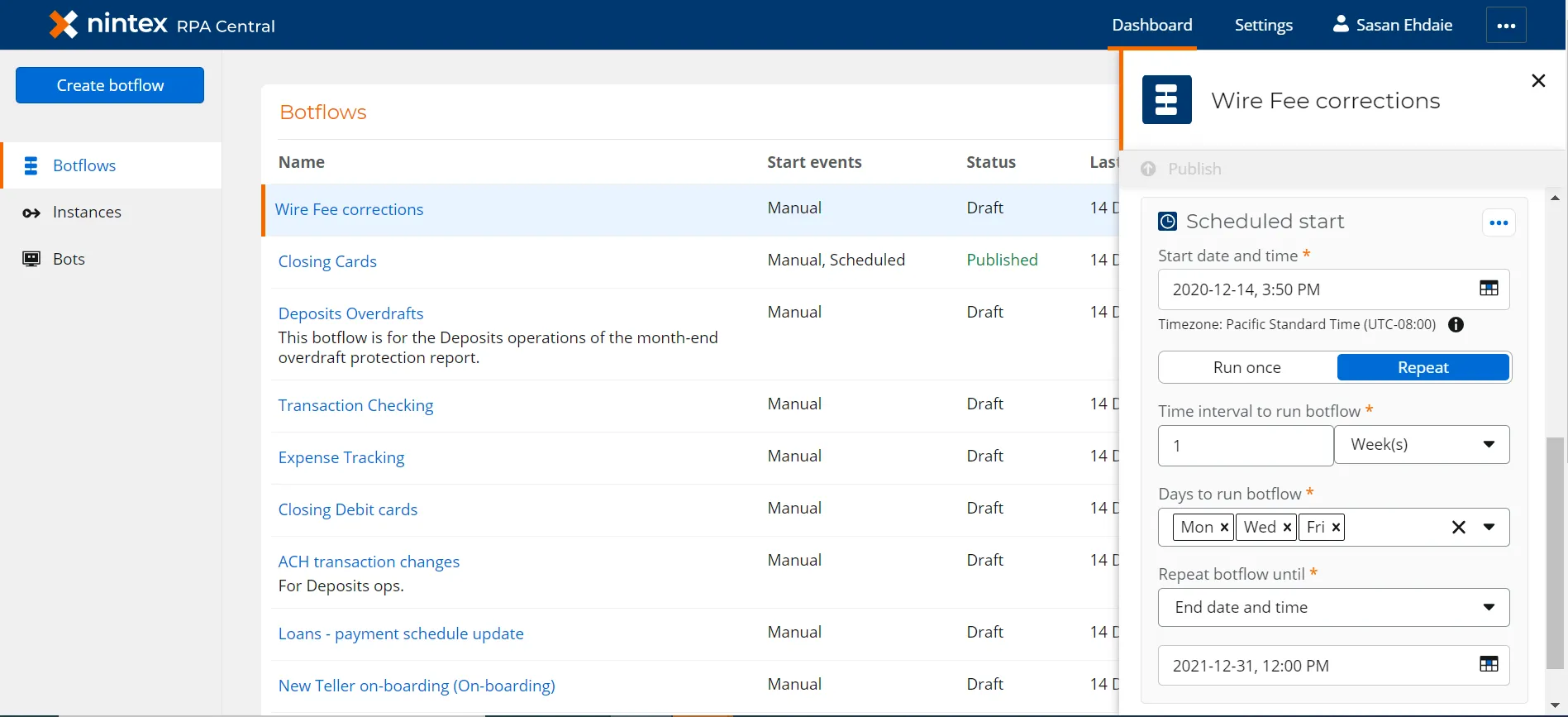The height and width of the screenshot is (717, 1568).
Task: Open the header ellipsis menu
Action: [1506, 26]
